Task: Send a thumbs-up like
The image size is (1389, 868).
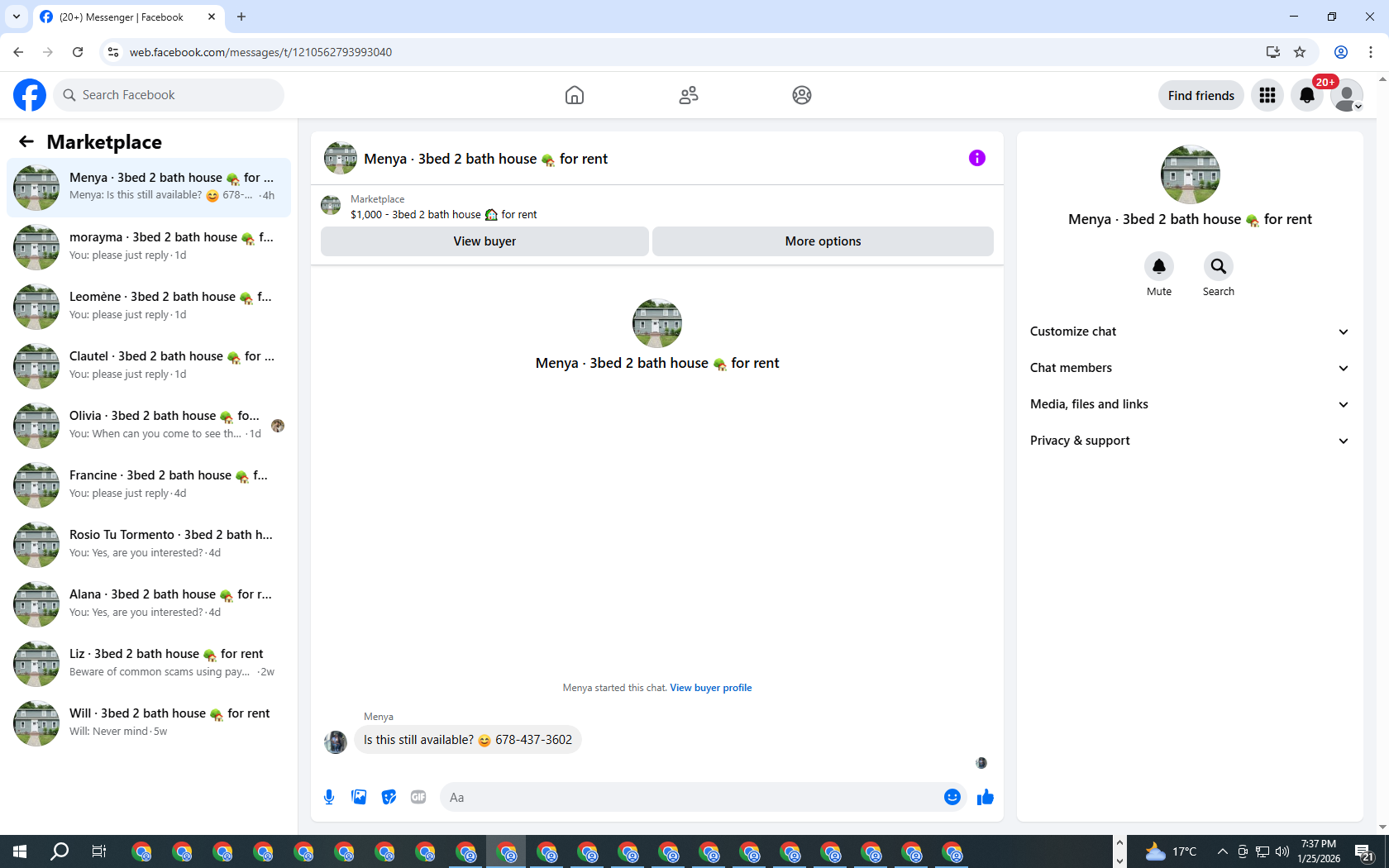Action: pyautogui.click(x=986, y=797)
